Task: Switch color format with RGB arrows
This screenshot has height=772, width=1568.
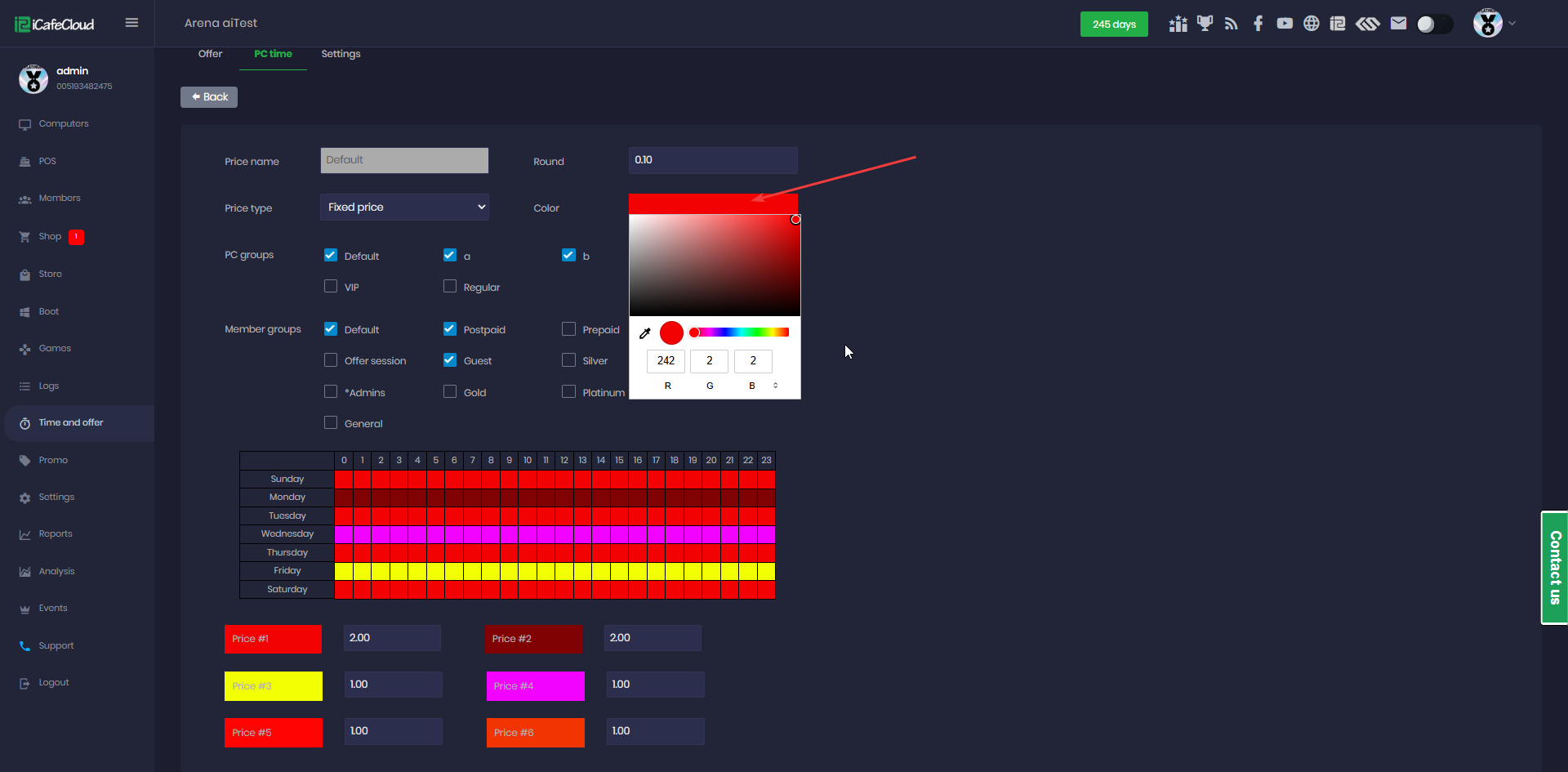Action: [x=775, y=386]
